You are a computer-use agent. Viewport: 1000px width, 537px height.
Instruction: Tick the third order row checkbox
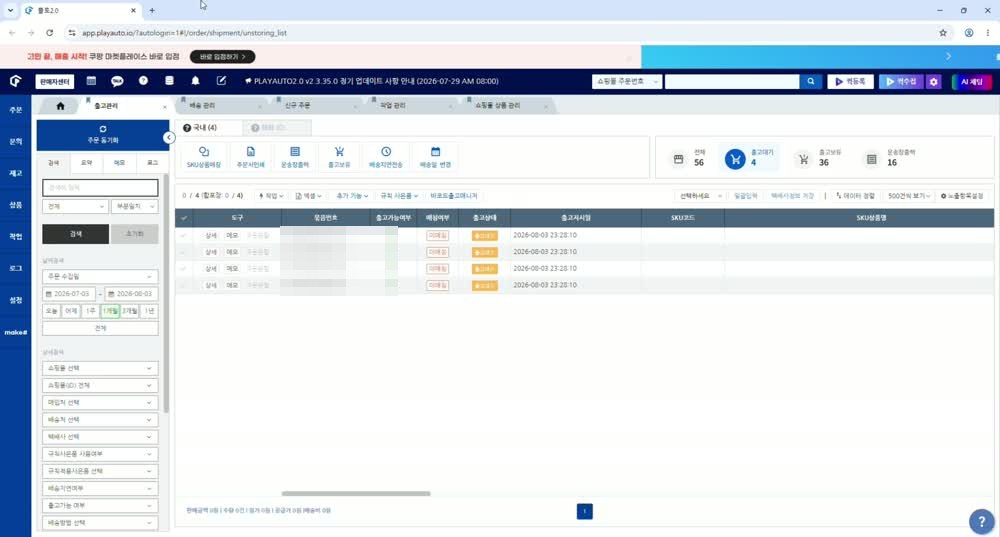[184, 268]
